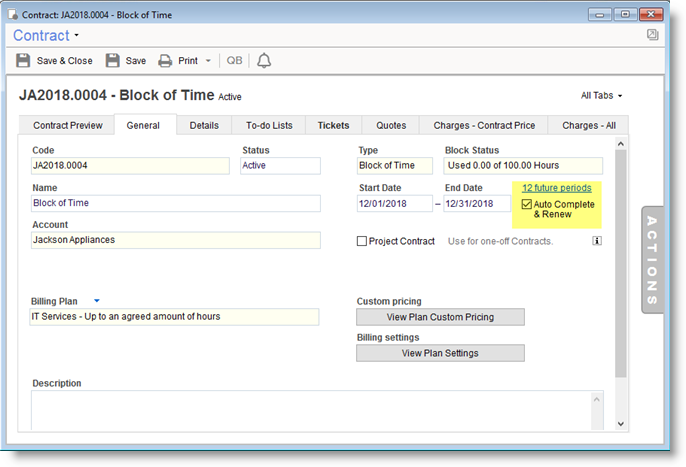Viewport: 686px width, 467px height.
Task: Switch to the Tickets tab
Action: point(333,125)
